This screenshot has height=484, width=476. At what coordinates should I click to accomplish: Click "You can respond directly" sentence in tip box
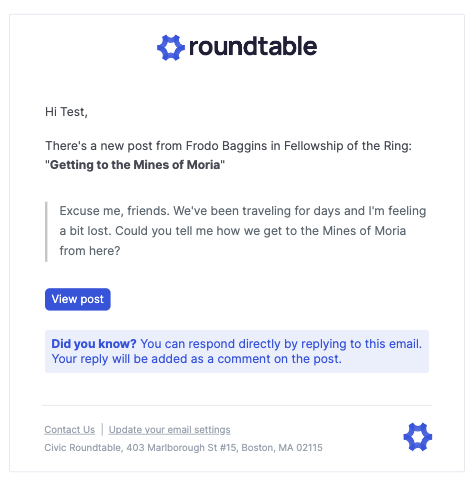coord(281,344)
